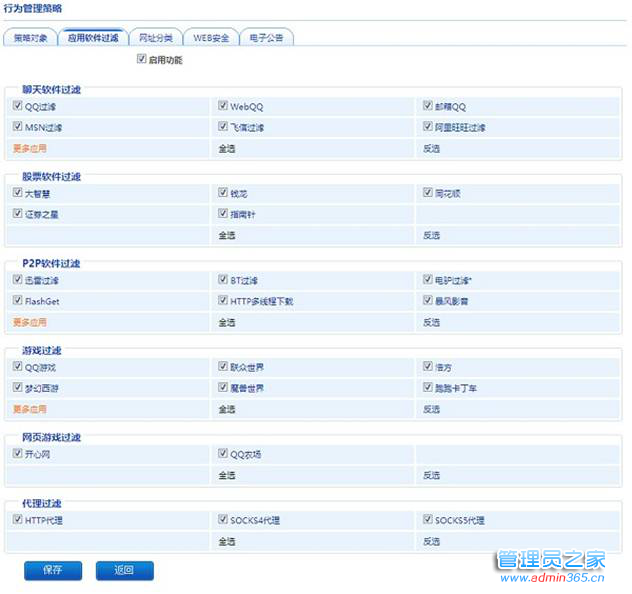Click 全选 in 代理过滤 section
Image resolution: width=632 pixels, height=594 pixels.
pyautogui.click(x=227, y=542)
